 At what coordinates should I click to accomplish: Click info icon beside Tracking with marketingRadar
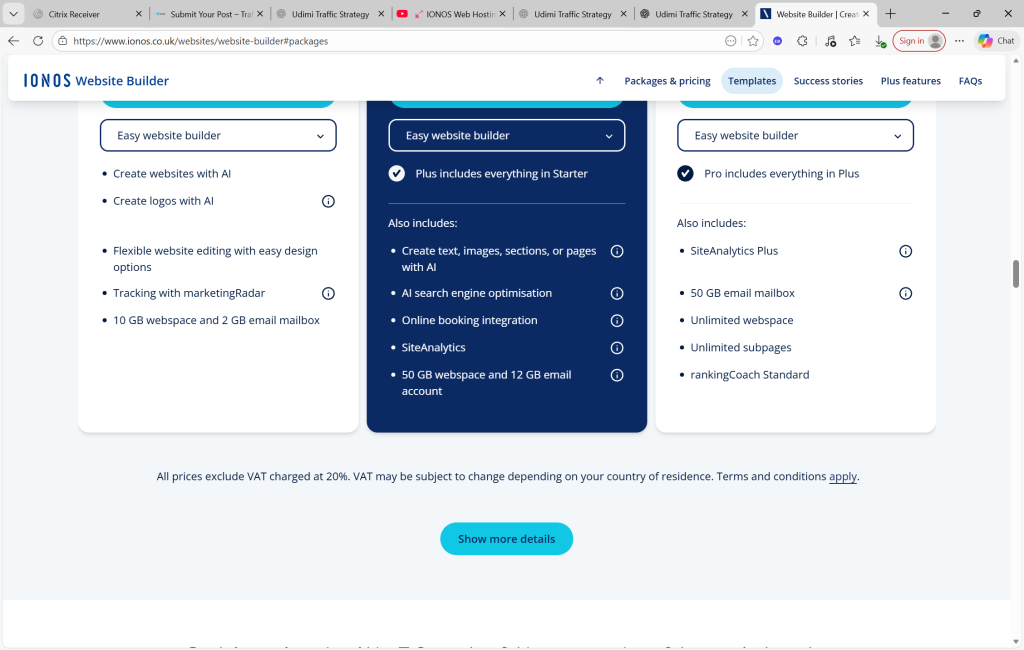click(328, 294)
